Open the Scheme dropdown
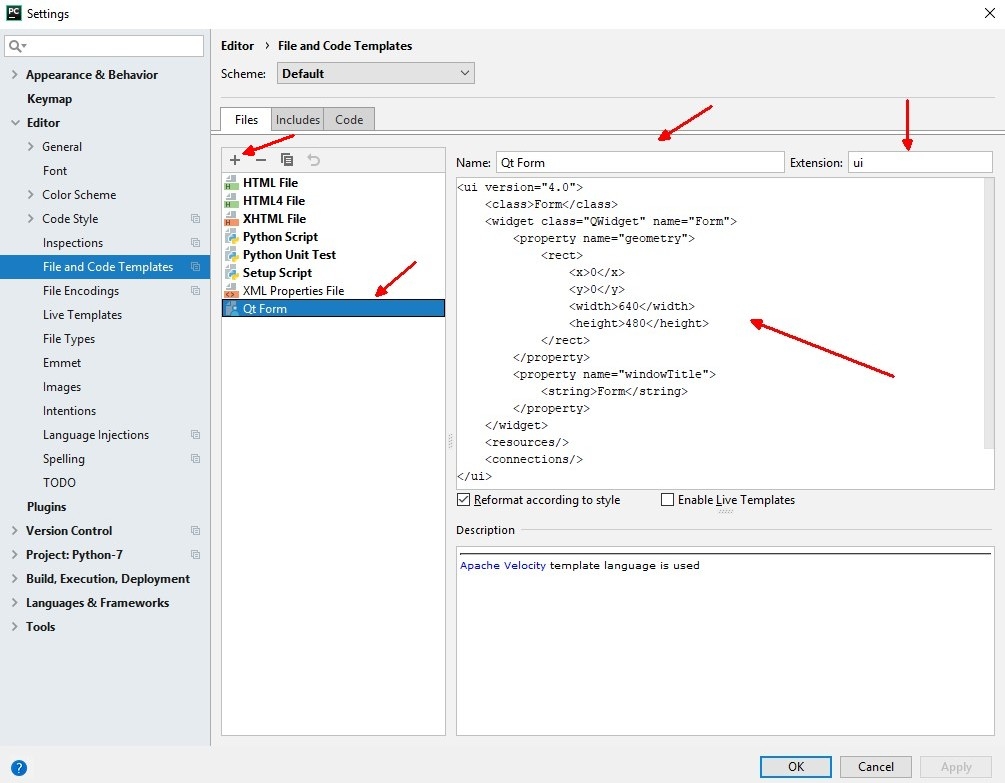 tap(375, 74)
